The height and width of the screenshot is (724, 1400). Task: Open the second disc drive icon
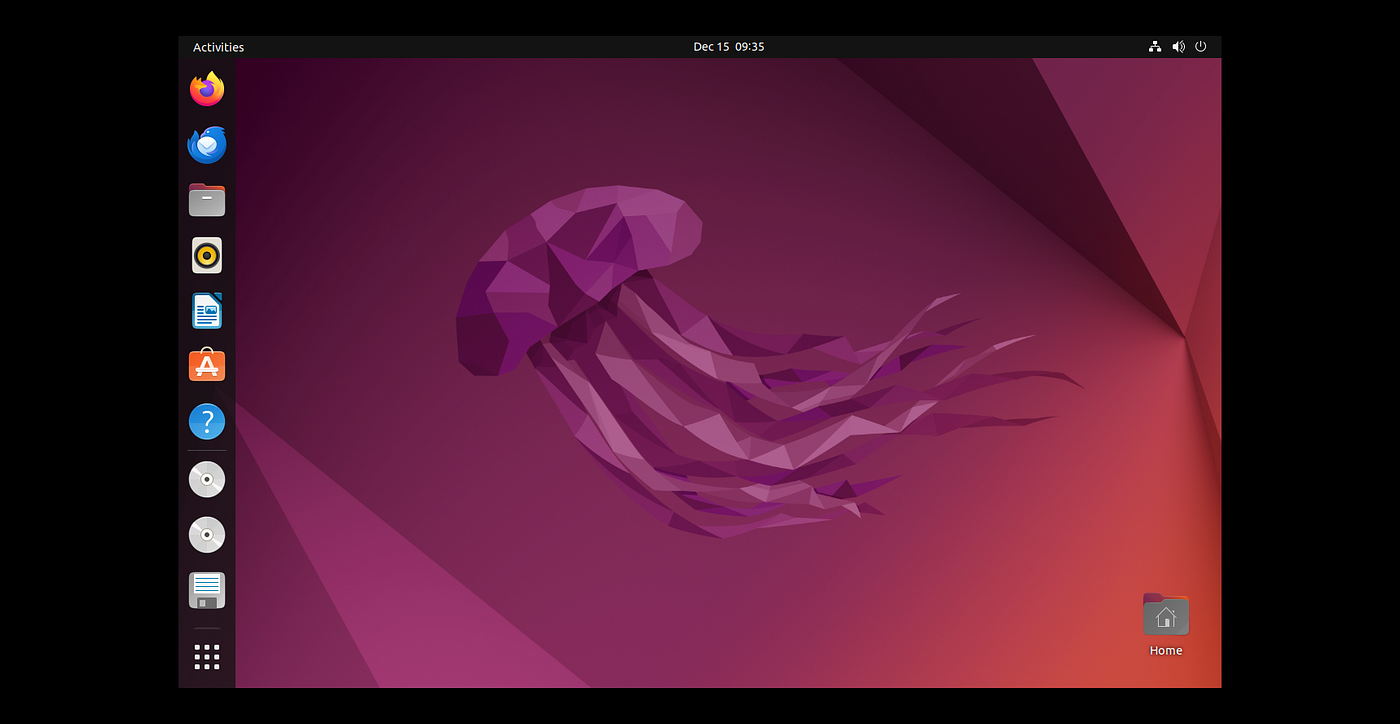206,534
